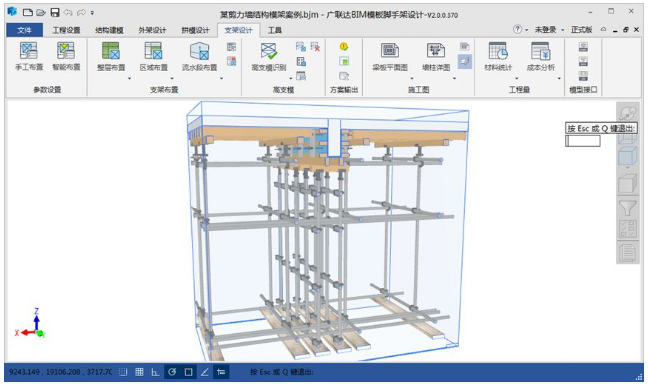Expand the 梁板平面图 dropdown arrow
This screenshot has height=386, width=649.
tap(412, 78)
